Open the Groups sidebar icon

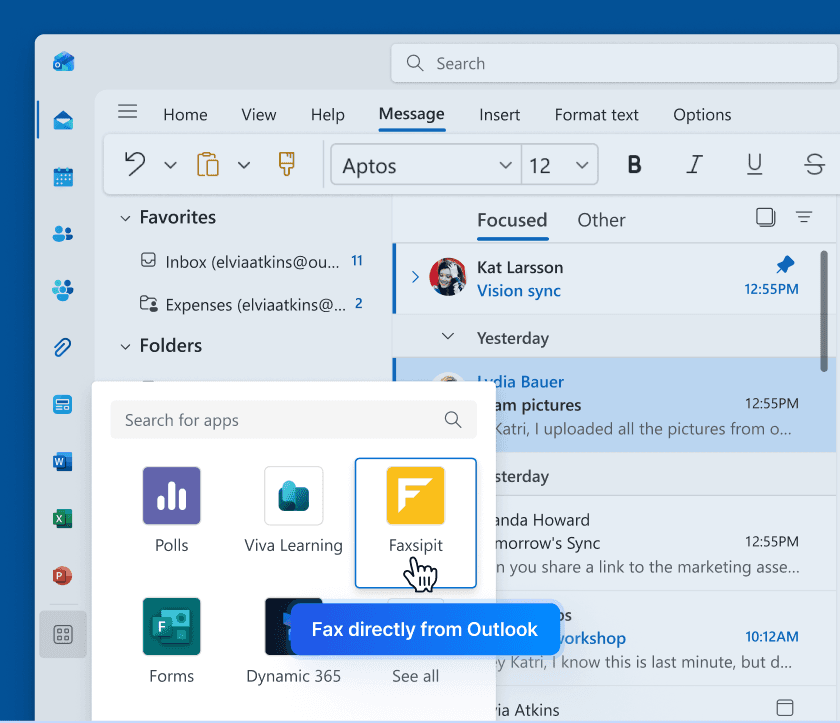[63, 290]
